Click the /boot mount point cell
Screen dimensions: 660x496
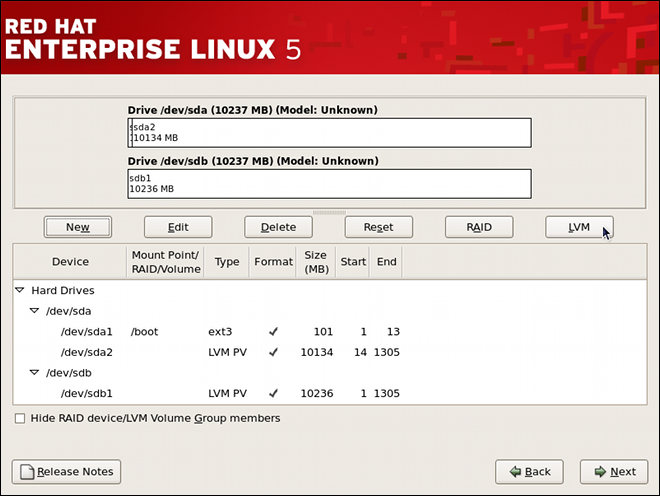(144, 332)
